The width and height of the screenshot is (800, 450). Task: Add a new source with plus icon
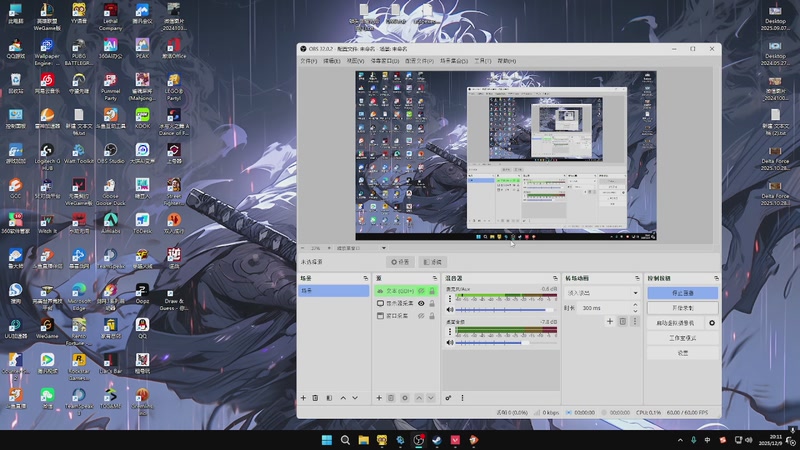tap(379, 398)
